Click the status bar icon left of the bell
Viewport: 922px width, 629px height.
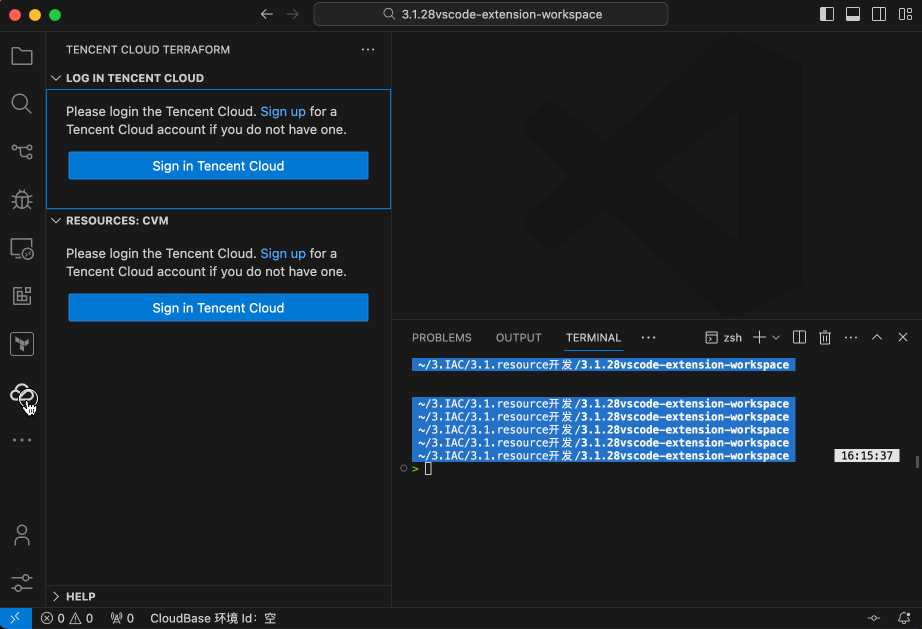[874, 618]
